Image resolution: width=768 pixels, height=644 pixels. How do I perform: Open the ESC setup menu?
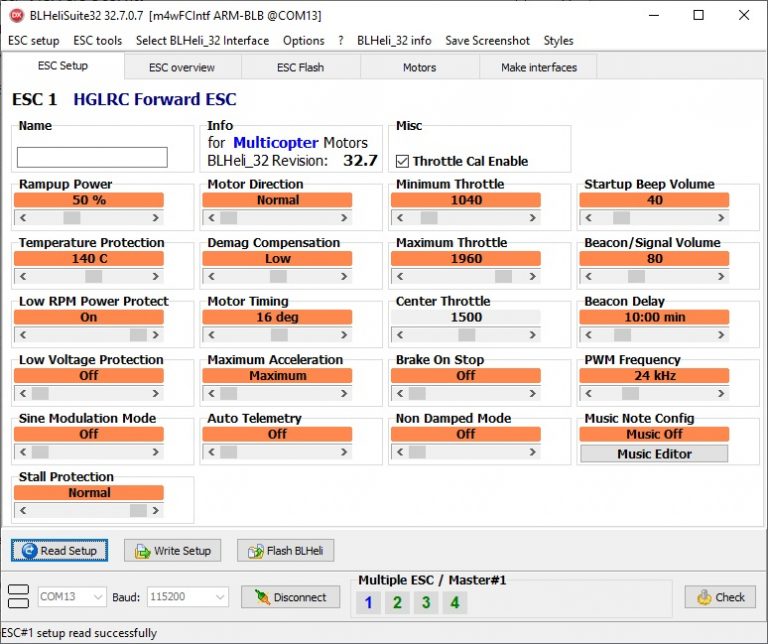(34, 41)
